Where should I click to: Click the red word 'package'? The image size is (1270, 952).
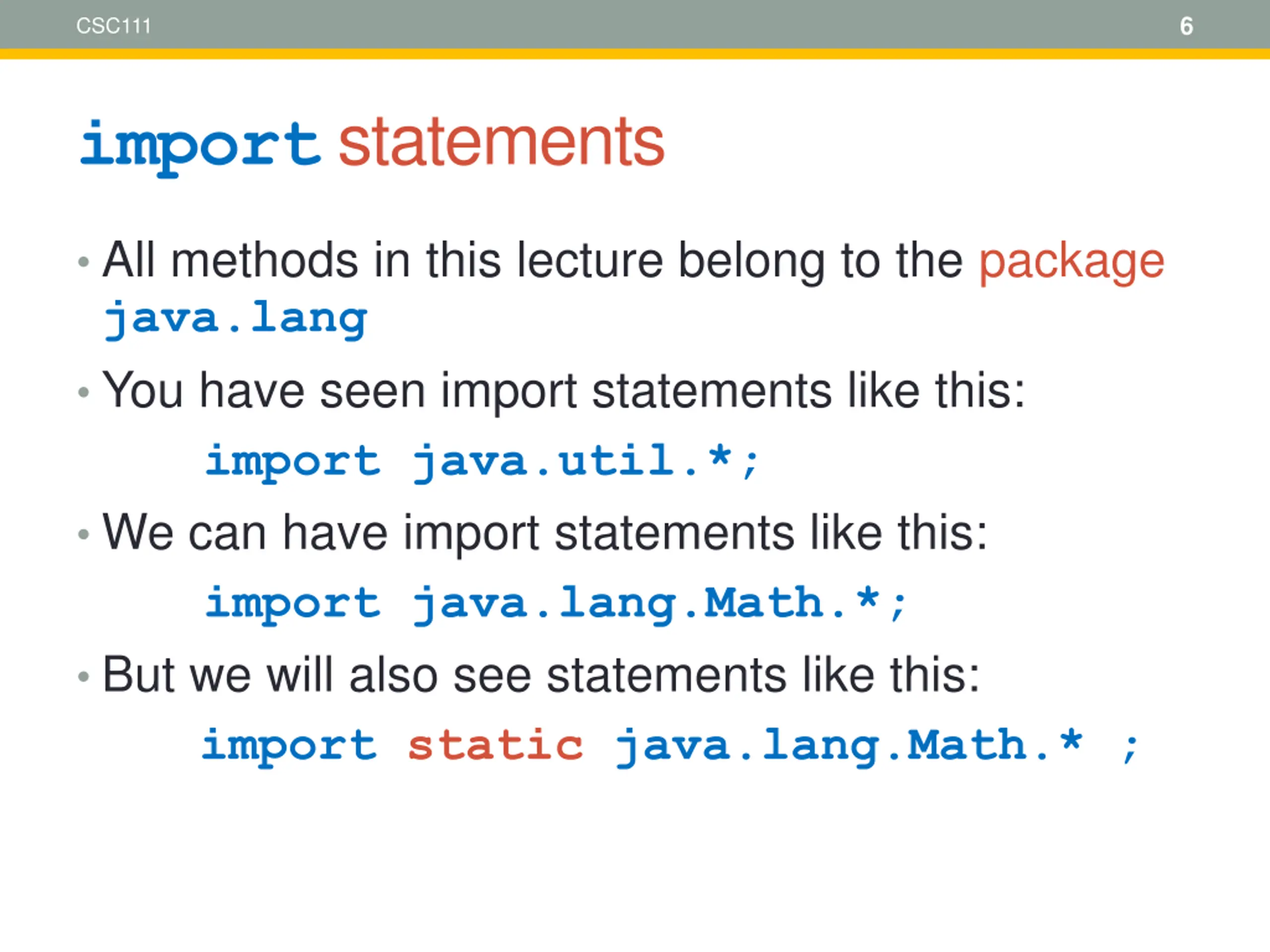coord(1072,262)
